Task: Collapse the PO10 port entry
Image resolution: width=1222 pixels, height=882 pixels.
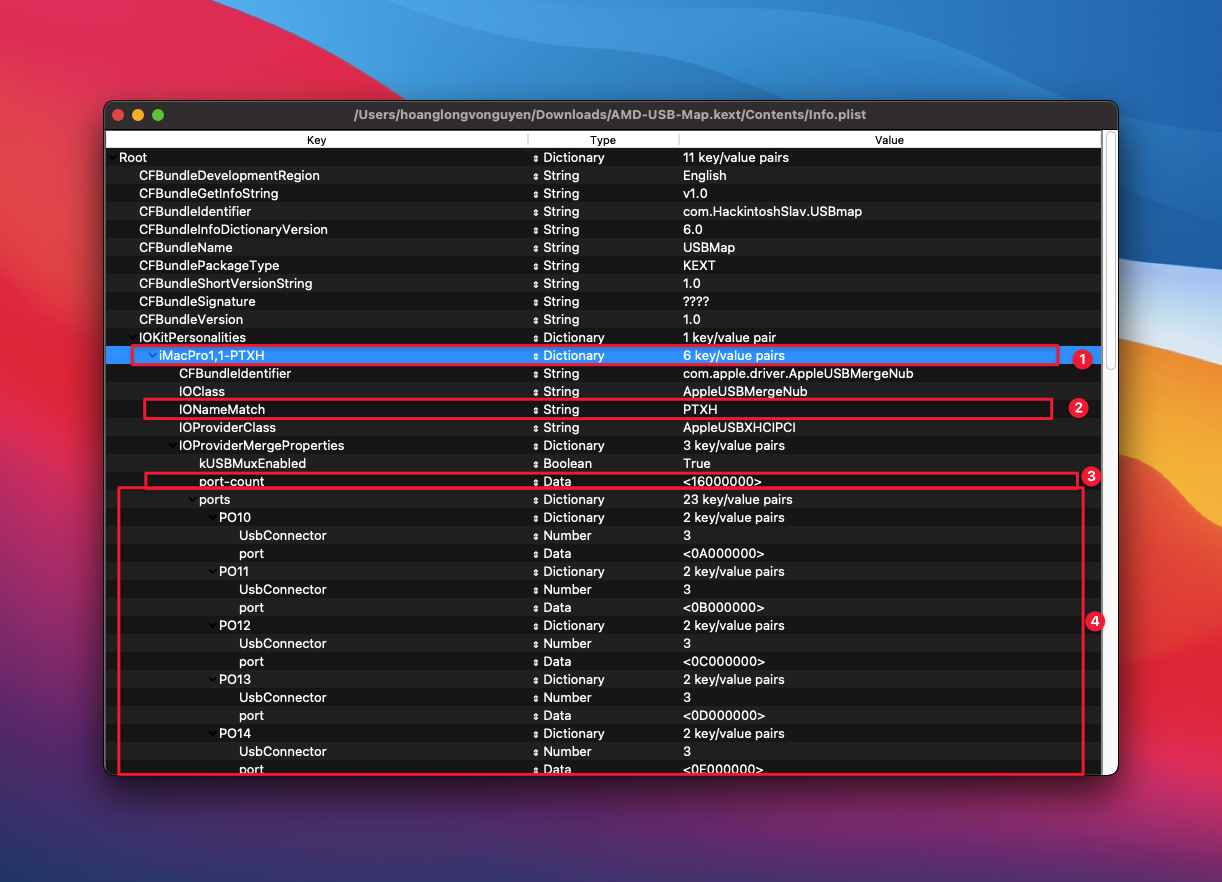Action: tap(211, 518)
